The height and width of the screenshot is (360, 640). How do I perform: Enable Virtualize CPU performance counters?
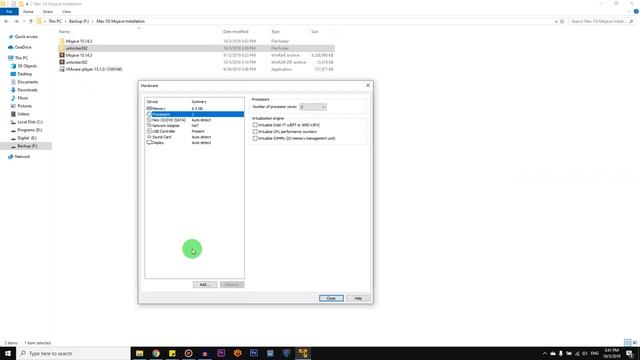point(255,131)
